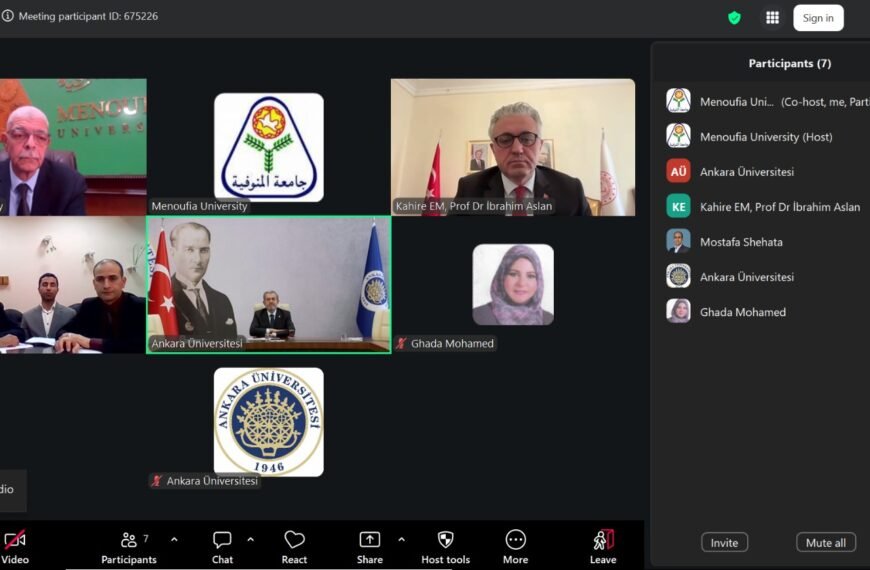Open the More options menu

click(515, 547)
